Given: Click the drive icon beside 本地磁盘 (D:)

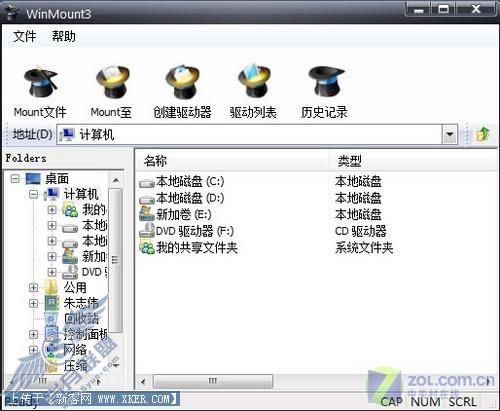Looking at the screenshot, I should (146, 199).
